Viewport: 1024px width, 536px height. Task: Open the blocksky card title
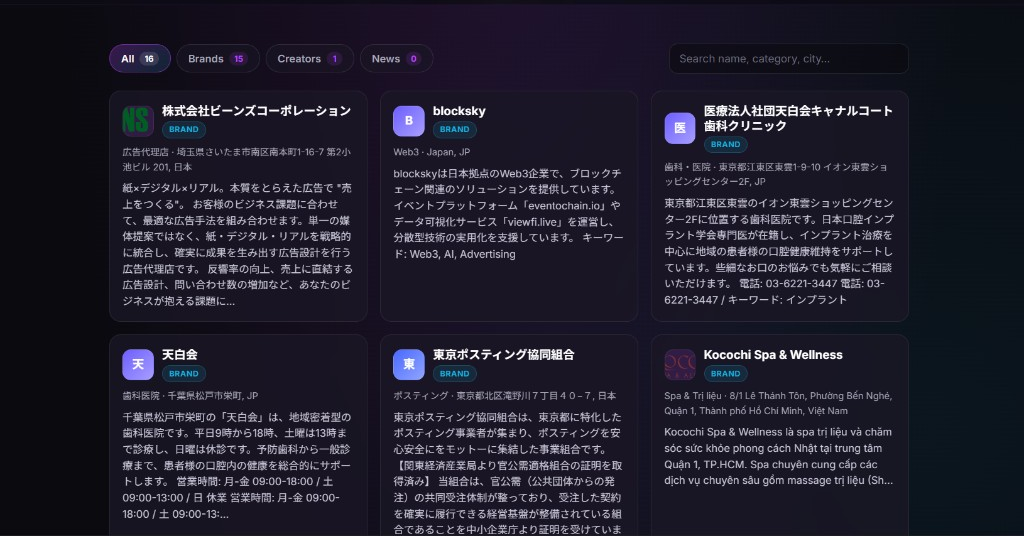[459, 111]
